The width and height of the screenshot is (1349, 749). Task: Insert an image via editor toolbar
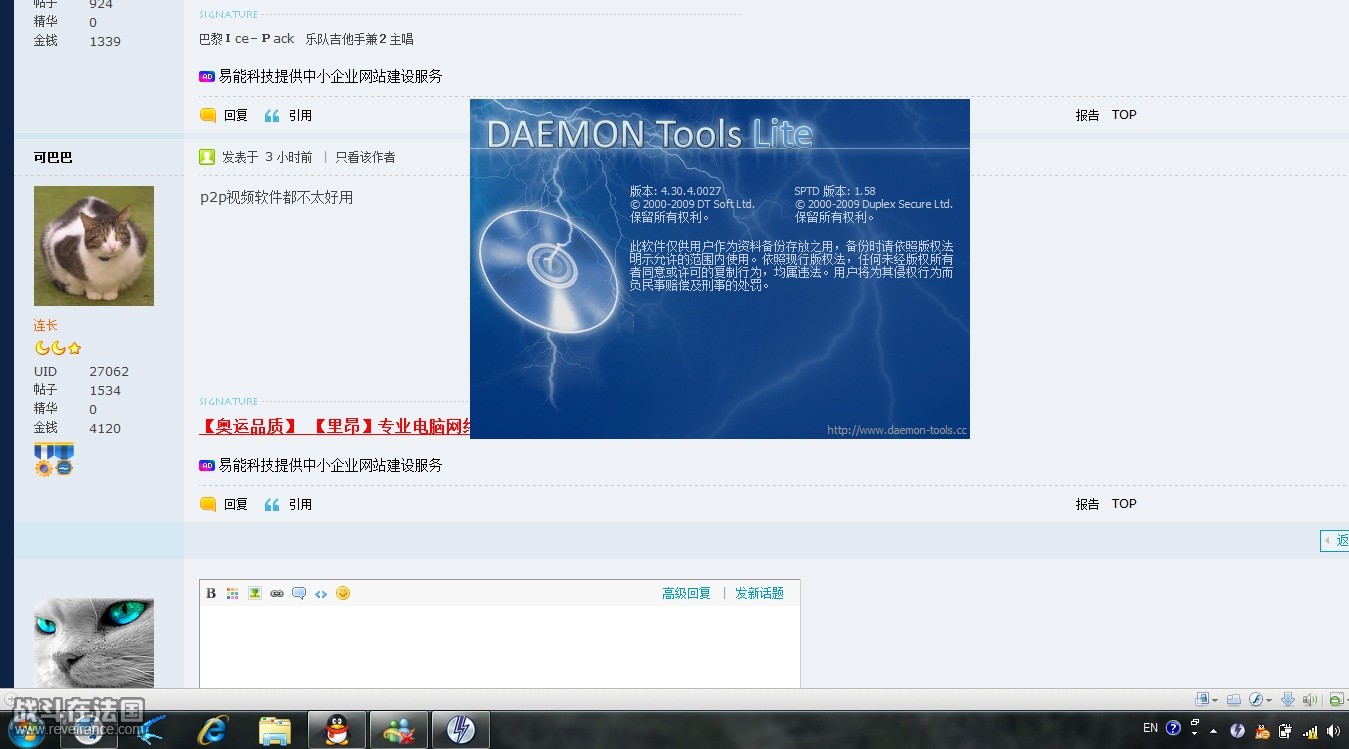255,593
